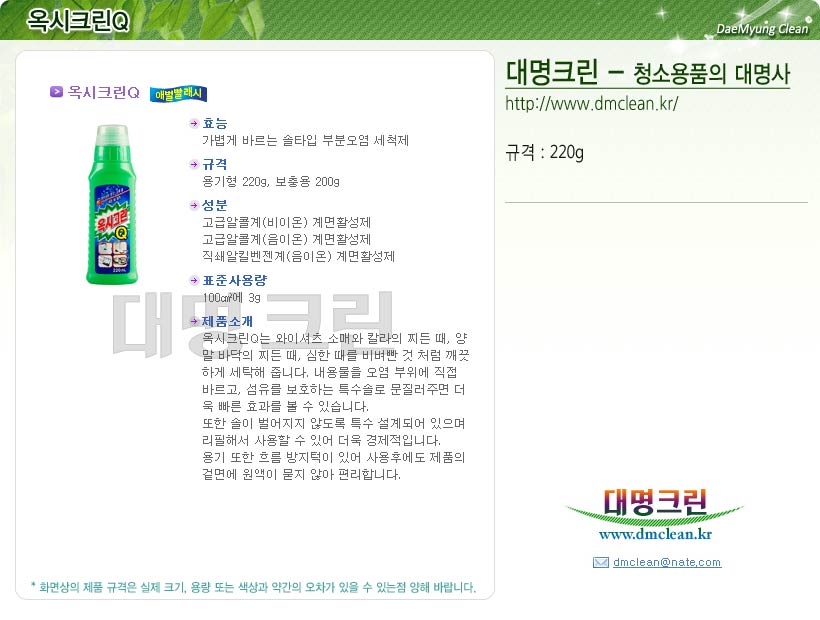Click the 대명크린 청소용품의 대명사 heading

(x=647, y=72)
